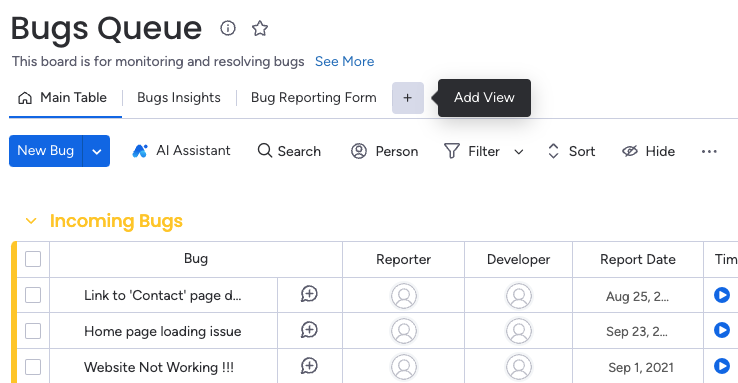Assign developer for Website Not Working row
The width and height of the screenshot is (738, 383).
(x=519, y=367)
